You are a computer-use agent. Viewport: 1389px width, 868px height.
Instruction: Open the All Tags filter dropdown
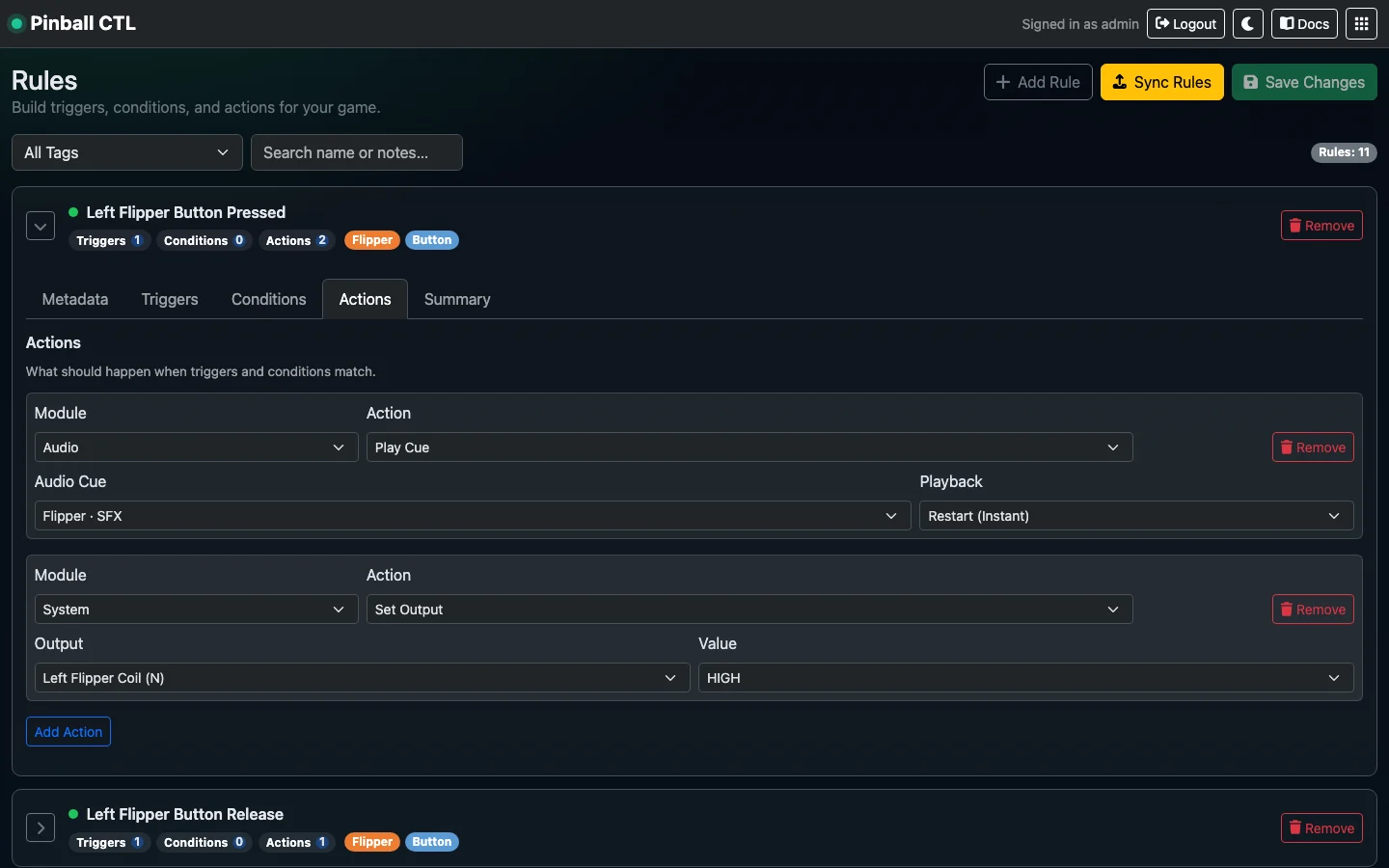click(x=125, y=152)
